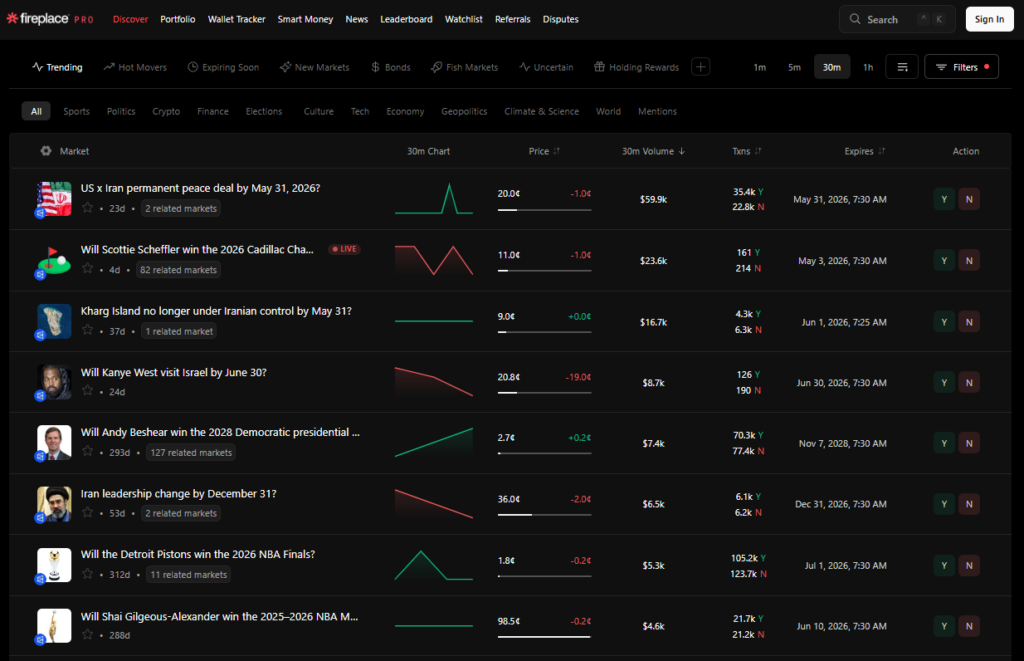Star the Detroit Pistons NBA Finals market
1024x661 pixels.
tap(88, 573)
